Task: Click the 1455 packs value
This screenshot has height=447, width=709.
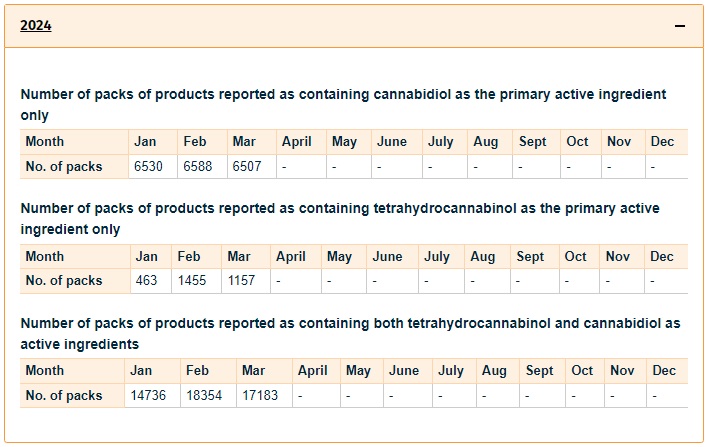Action: (x=192, y=281)
